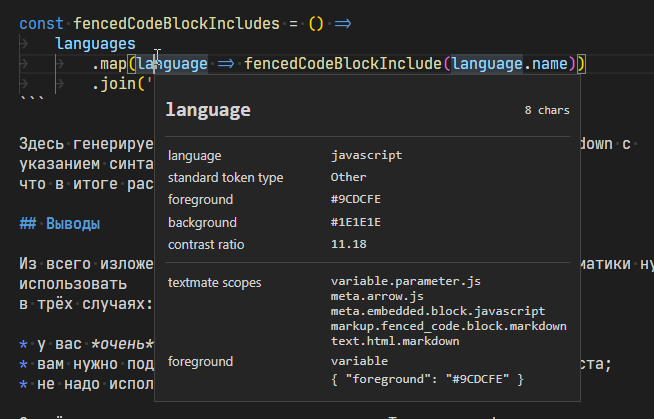This screenshot has width=654, height=419.
Task: Click the 'standard token type' label
Action: point(225,178)
